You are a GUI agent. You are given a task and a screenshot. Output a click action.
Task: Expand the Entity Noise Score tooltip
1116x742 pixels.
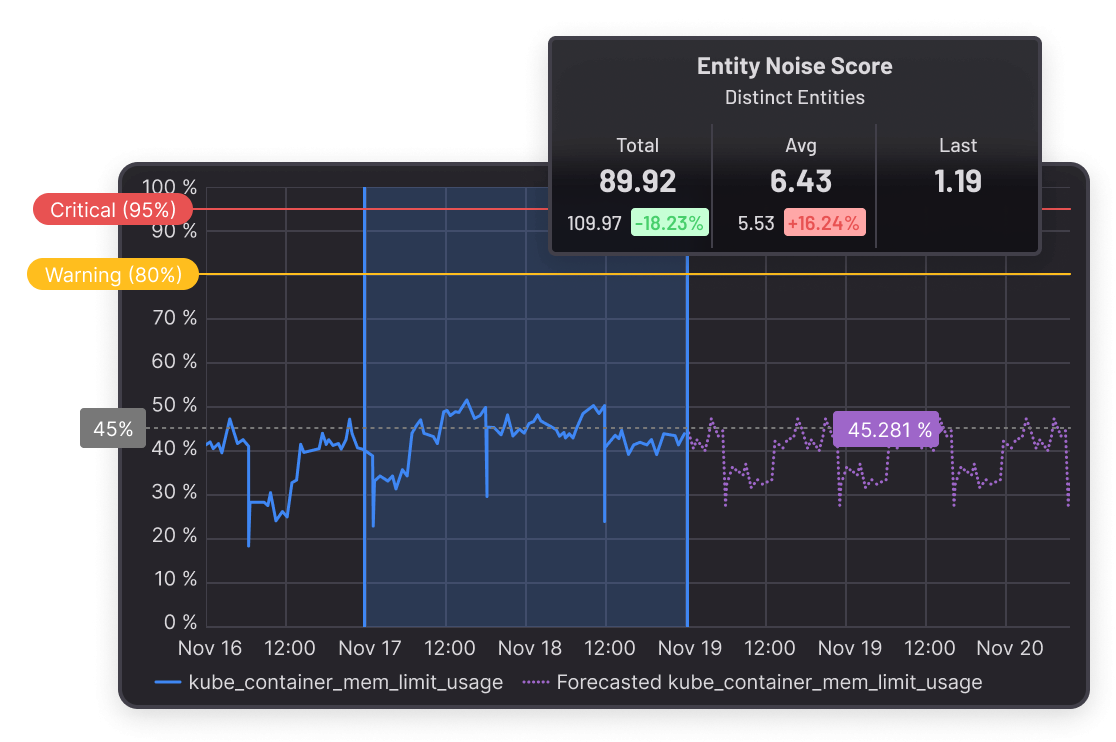click(795, 66)
